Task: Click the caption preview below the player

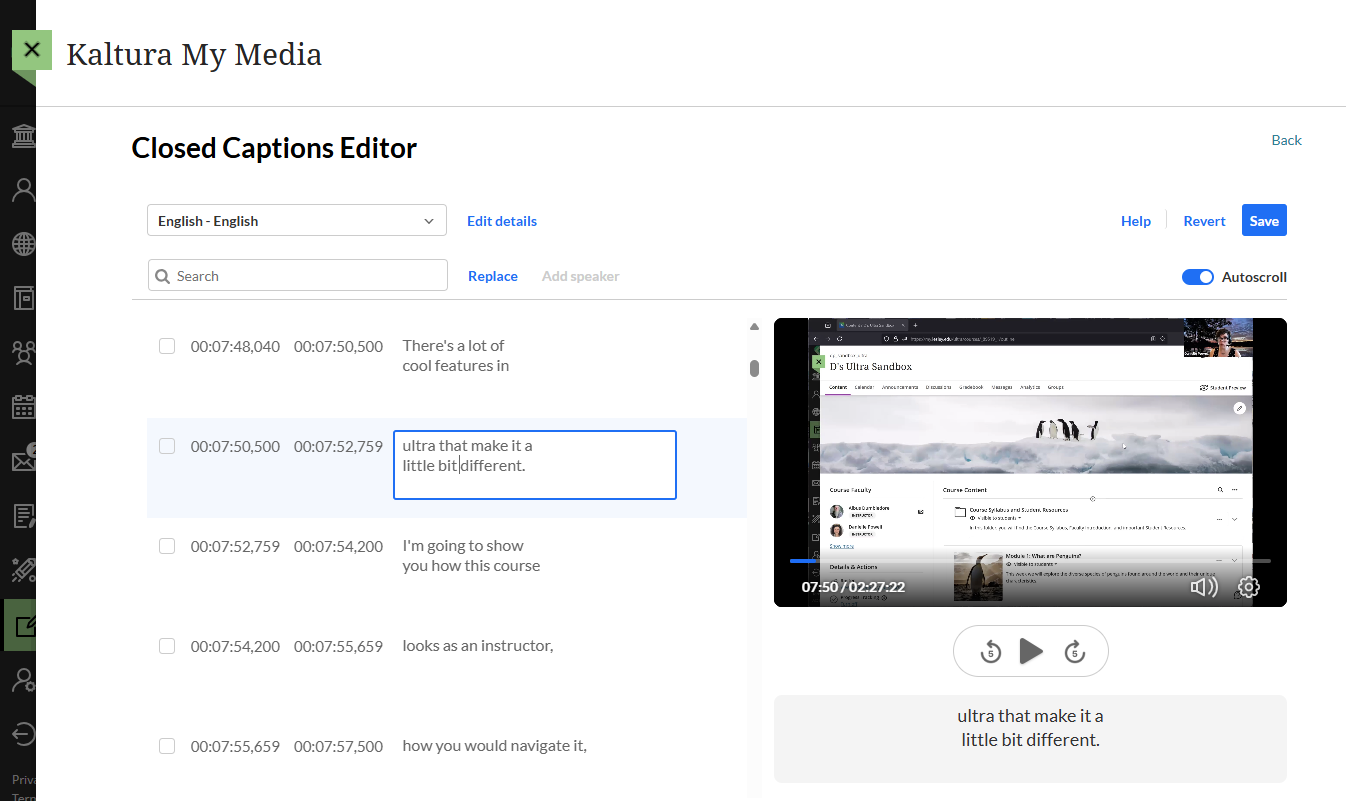Action: (1030, 739)
